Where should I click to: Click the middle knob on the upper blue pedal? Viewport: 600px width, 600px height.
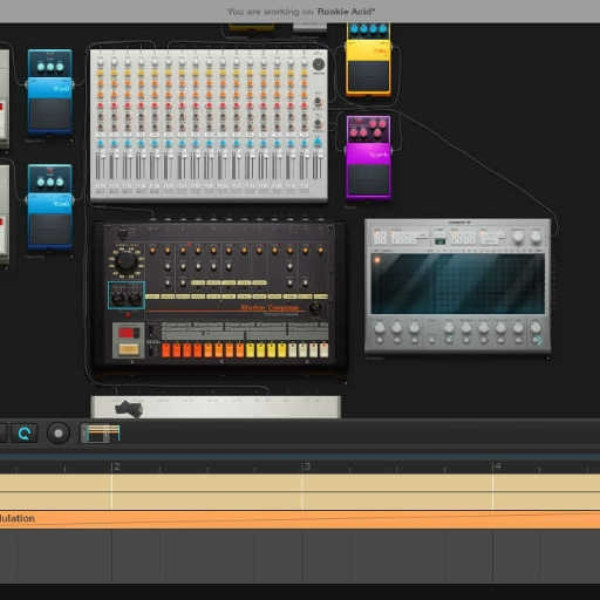pos(51,67)
